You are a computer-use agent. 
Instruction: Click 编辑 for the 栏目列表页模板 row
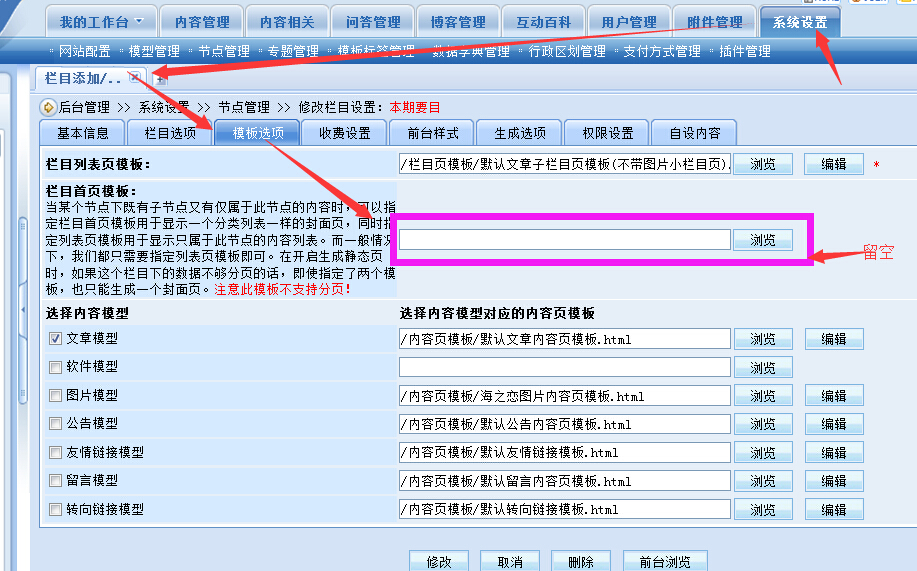pos(833,164)
